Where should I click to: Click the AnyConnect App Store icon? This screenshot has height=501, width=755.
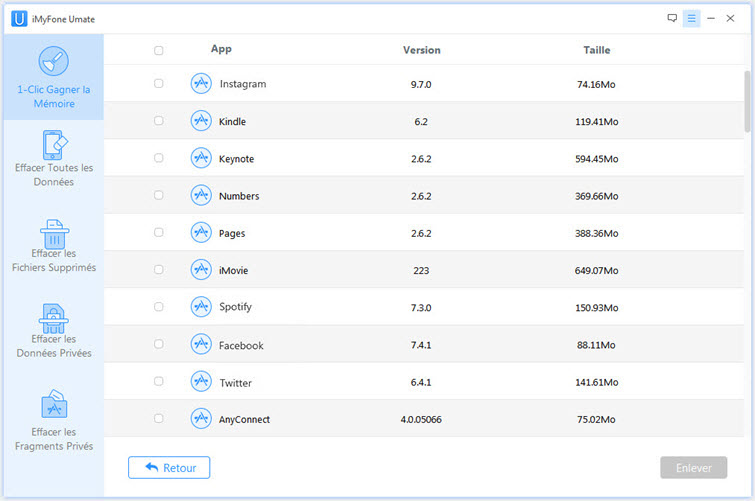(201, 418)
